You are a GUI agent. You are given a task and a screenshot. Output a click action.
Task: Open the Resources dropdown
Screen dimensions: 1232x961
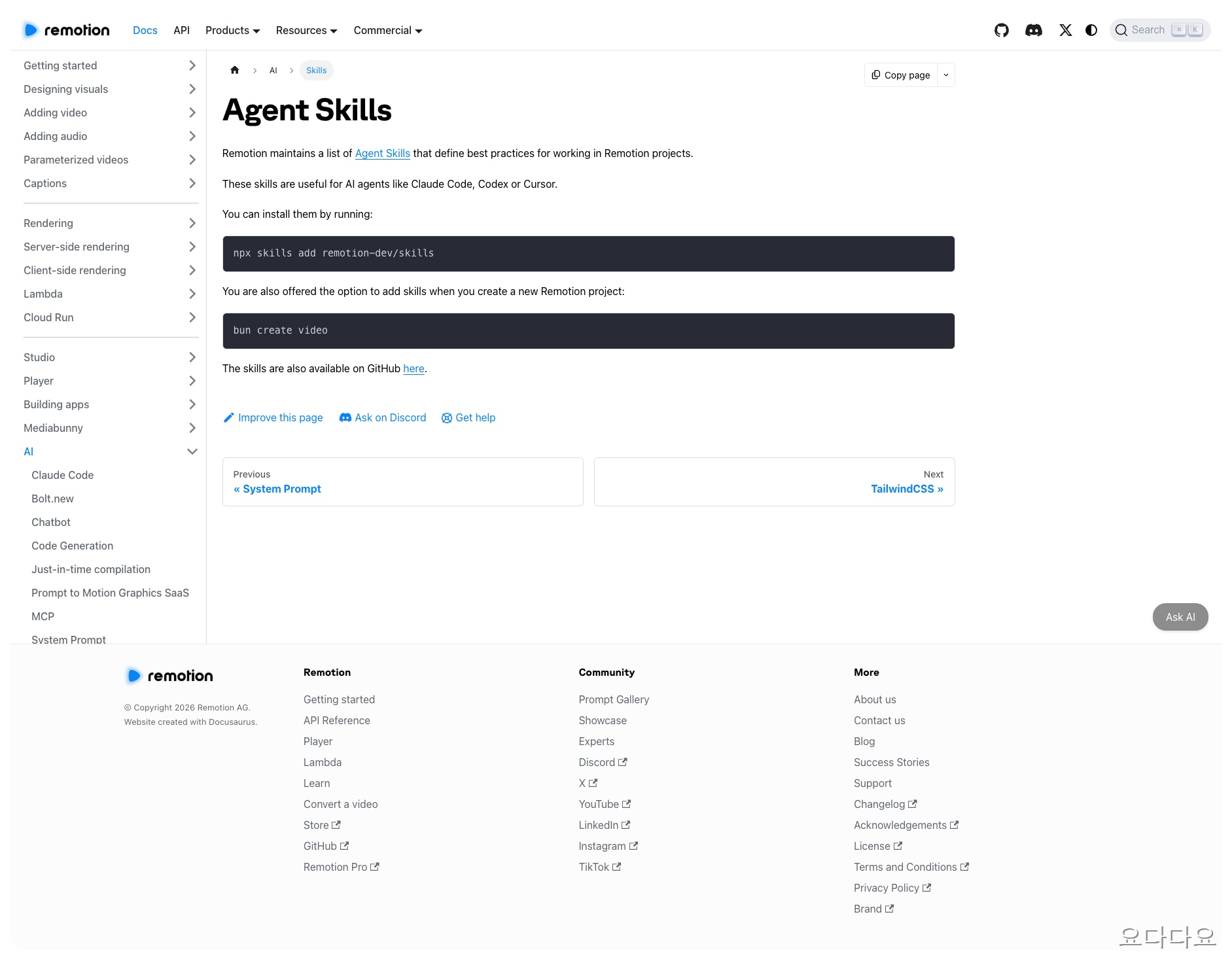pos(306,30)
